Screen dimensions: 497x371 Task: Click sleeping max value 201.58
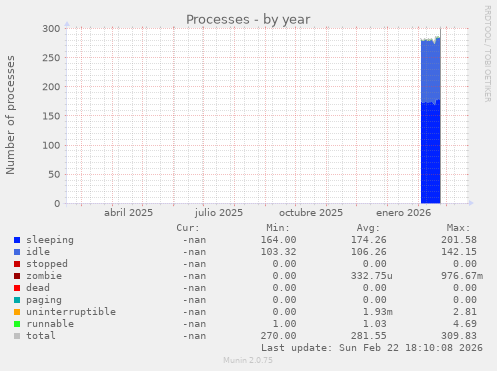pyautogui.click(x=459, y=240)
